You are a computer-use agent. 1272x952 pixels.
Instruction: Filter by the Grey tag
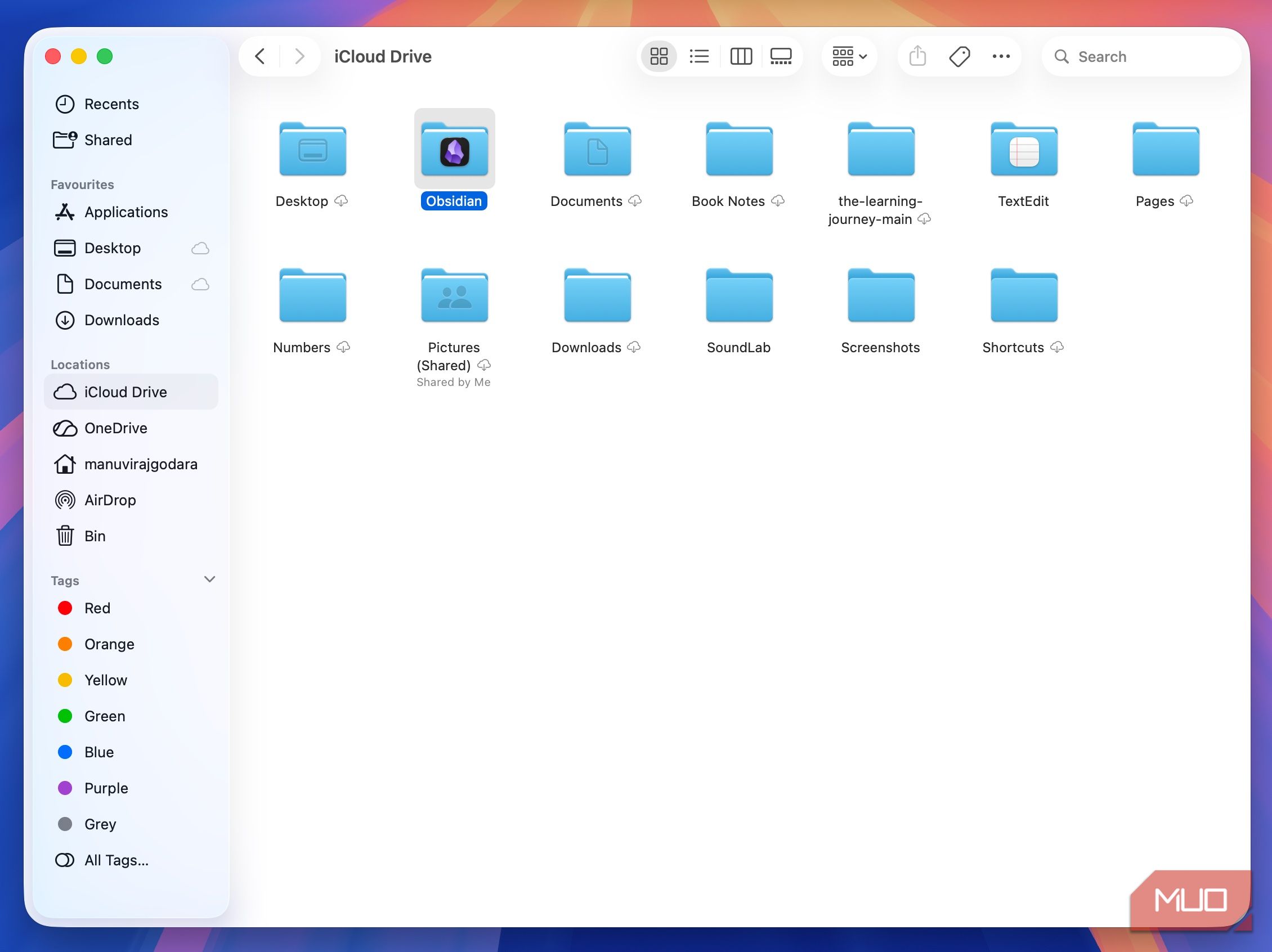tap(131, 824)
